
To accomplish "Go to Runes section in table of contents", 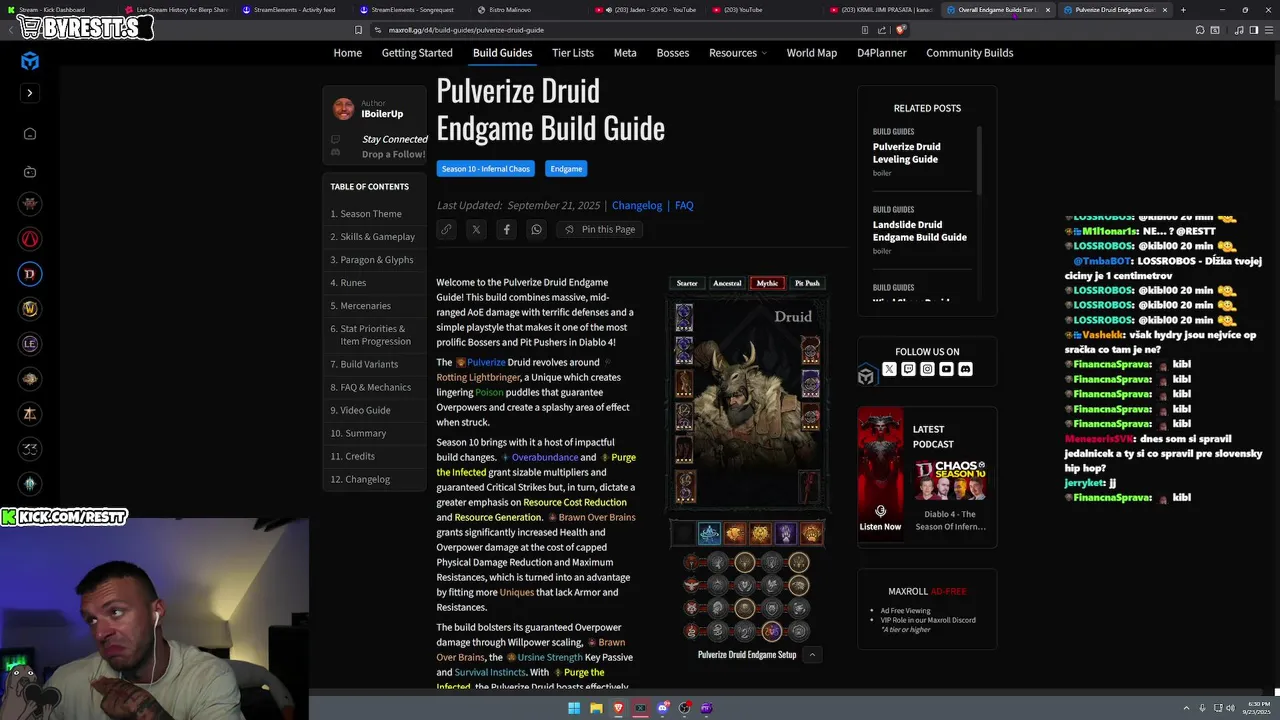I will (348, 283).
